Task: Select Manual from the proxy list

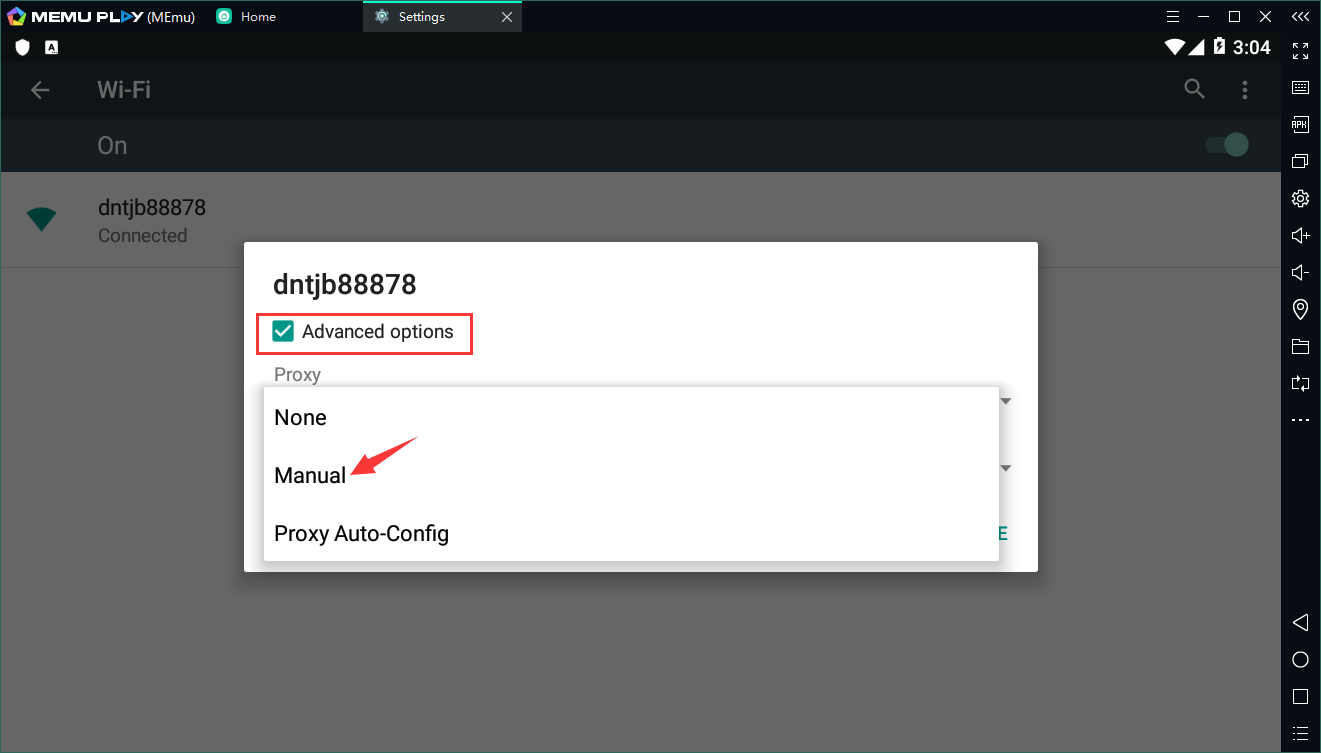Action: (310, 476)
